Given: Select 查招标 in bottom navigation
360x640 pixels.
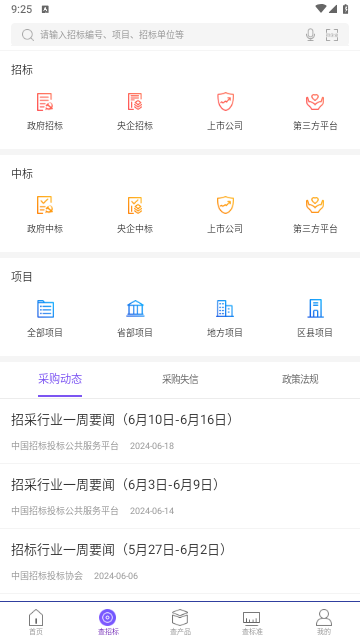Looking at the screenshot, I should [x=108, y=622].
